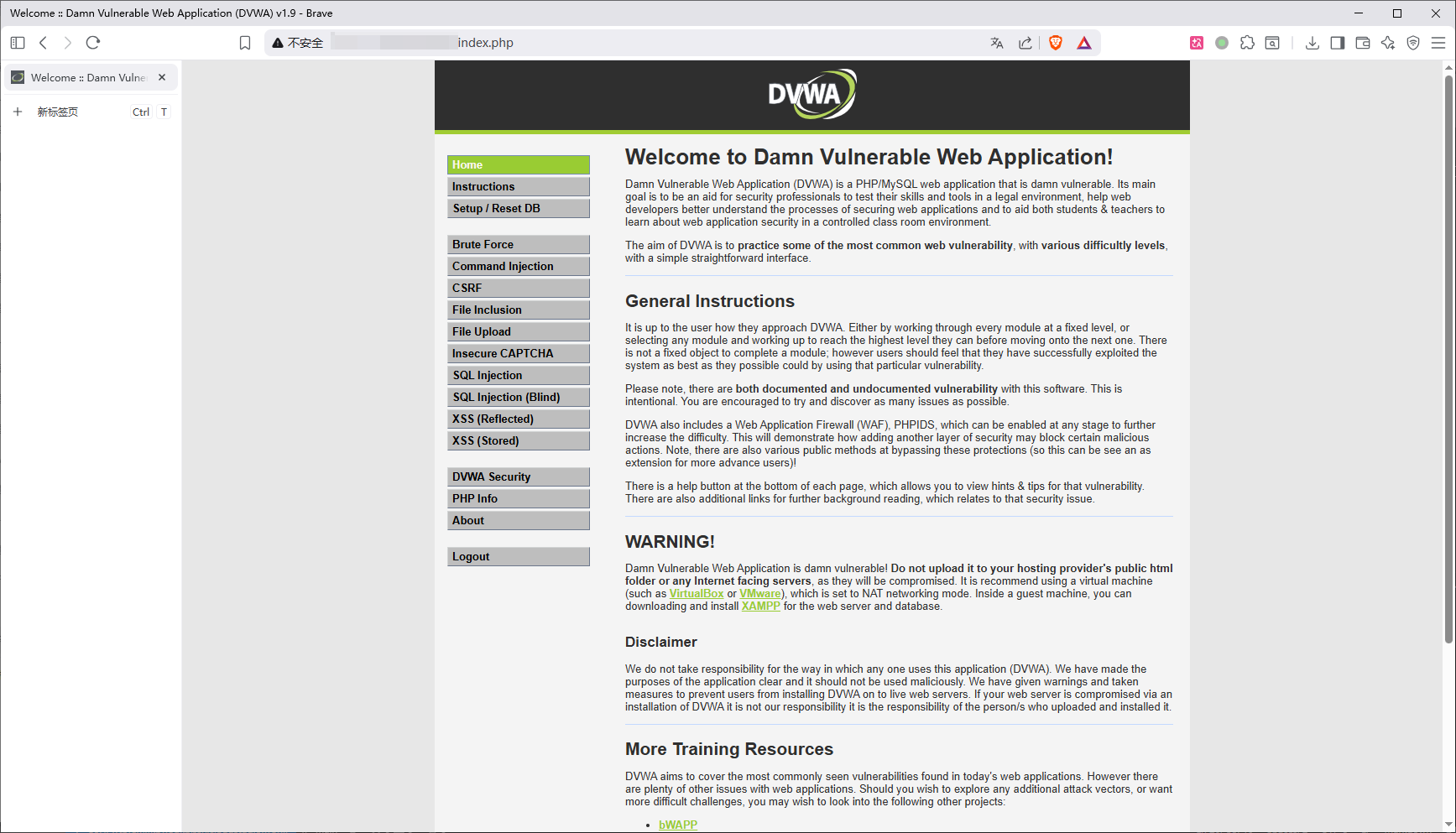Go back using the back arrow

coord(43,43)
